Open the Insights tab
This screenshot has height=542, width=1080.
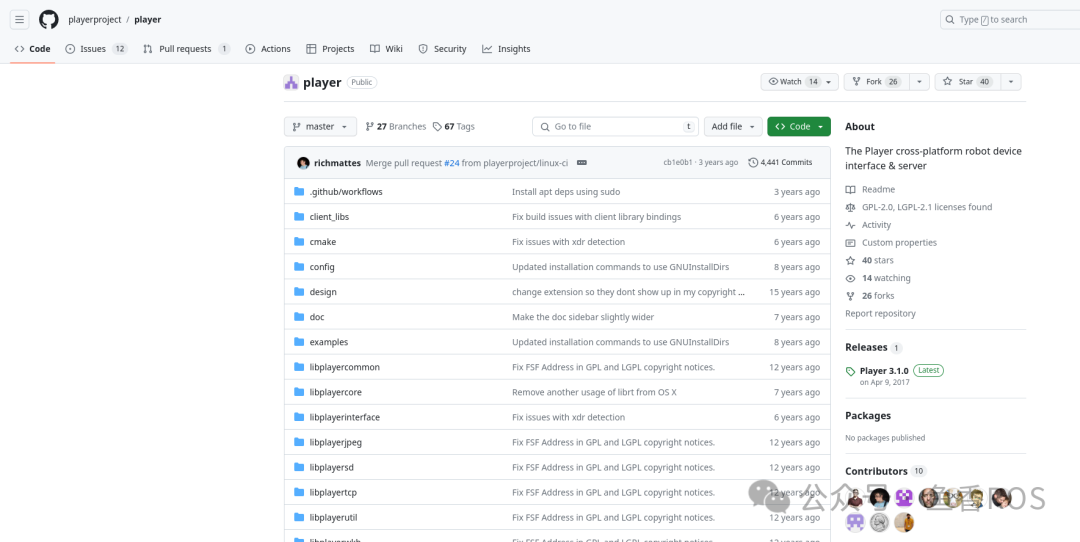point(506,49)
